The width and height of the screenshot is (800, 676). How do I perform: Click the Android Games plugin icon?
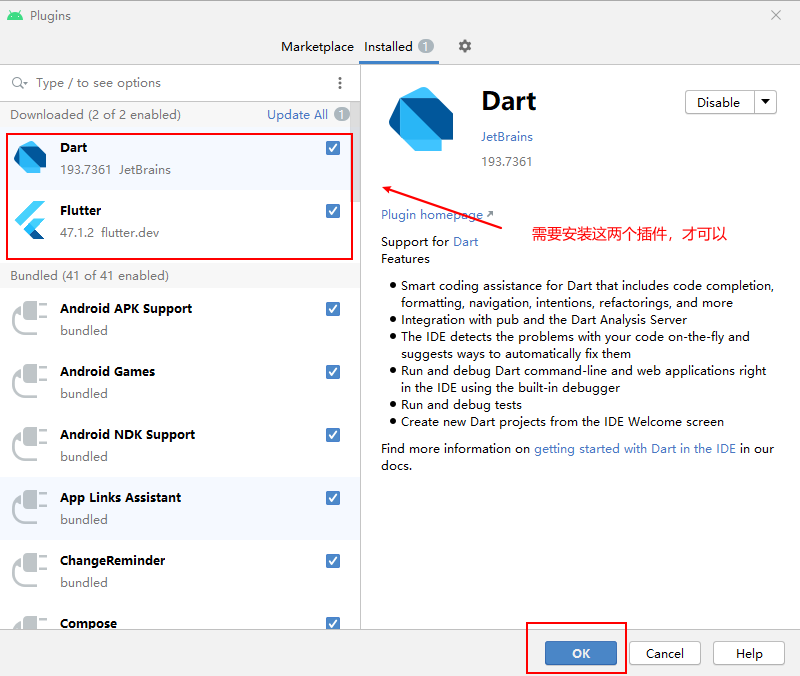(x=30, y=381)
